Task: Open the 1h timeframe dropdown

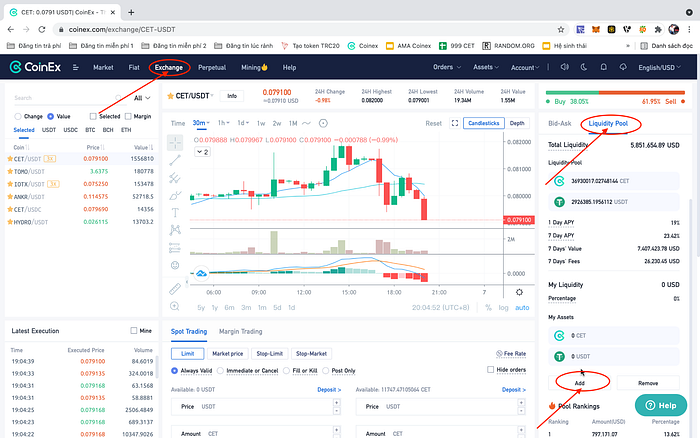Action: pyautogui.click(x=224, y=123)
